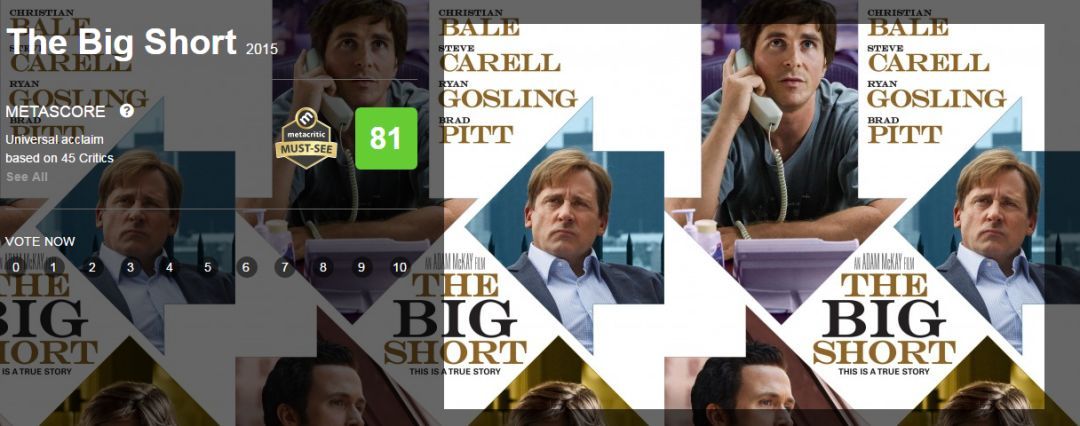Select vote score 3
Screen dimensions: 1080x426
pyautogui.click(x=130, y=267)
